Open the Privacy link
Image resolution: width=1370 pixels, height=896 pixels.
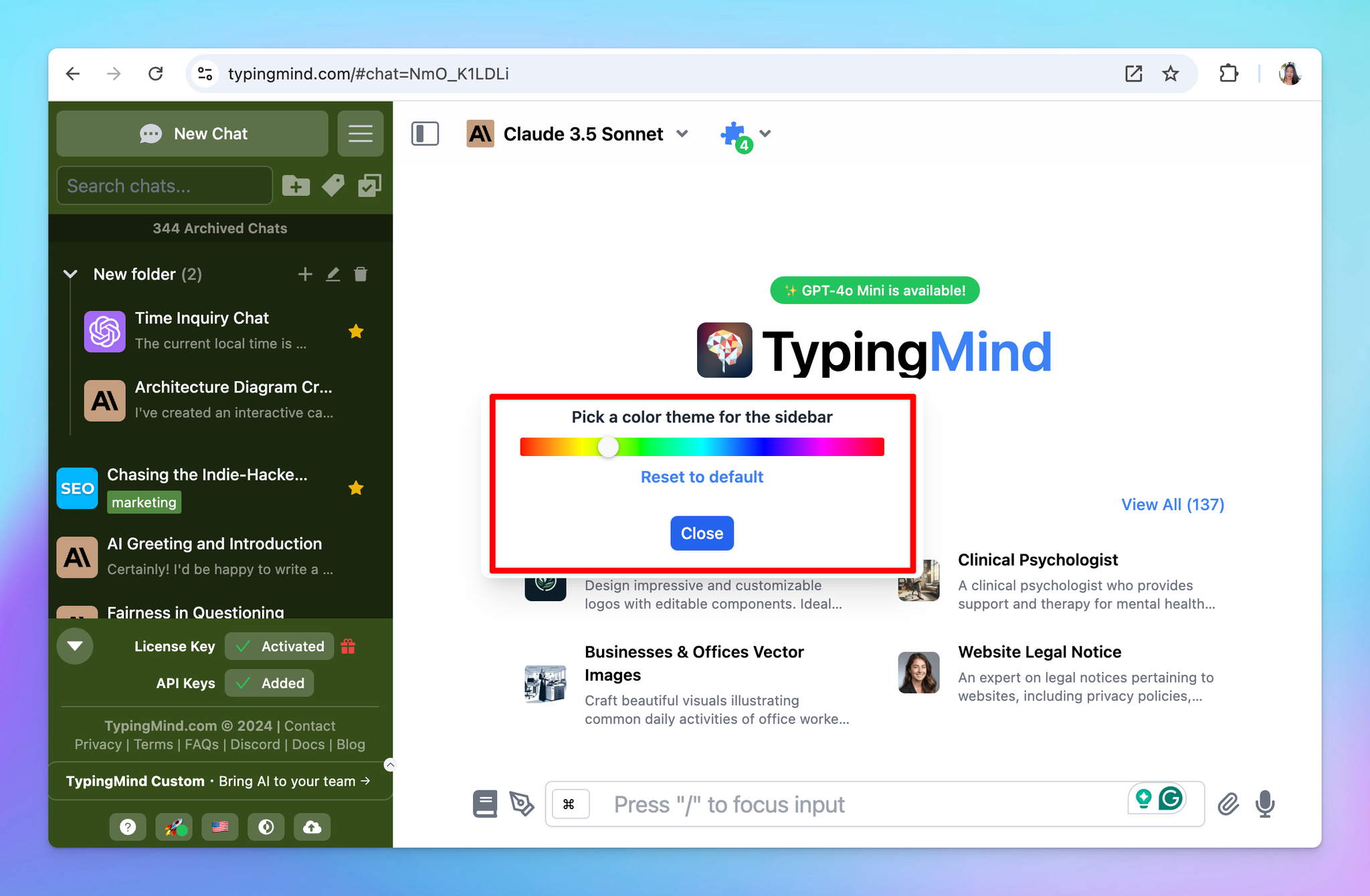tap(98, 744)
